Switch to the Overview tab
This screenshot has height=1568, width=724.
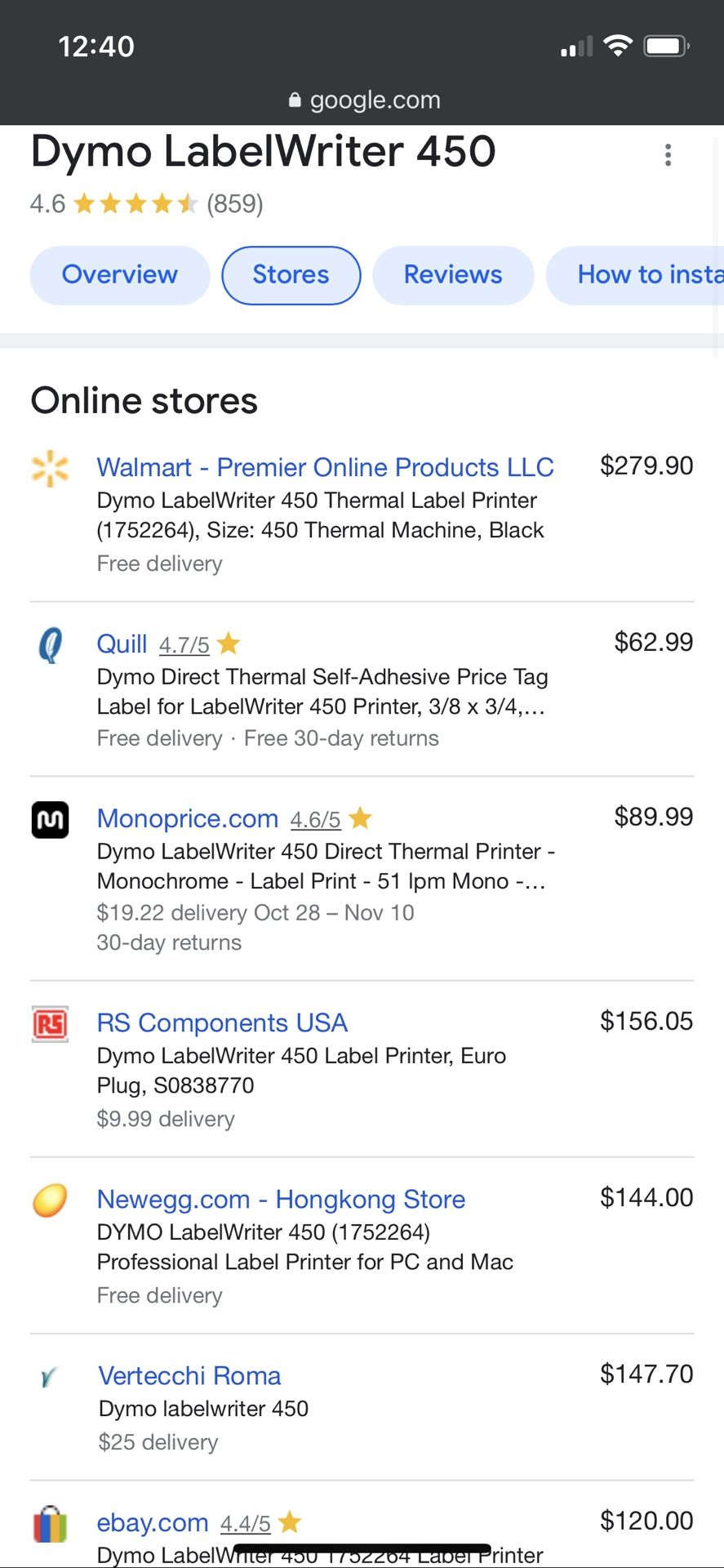point(120,275)
